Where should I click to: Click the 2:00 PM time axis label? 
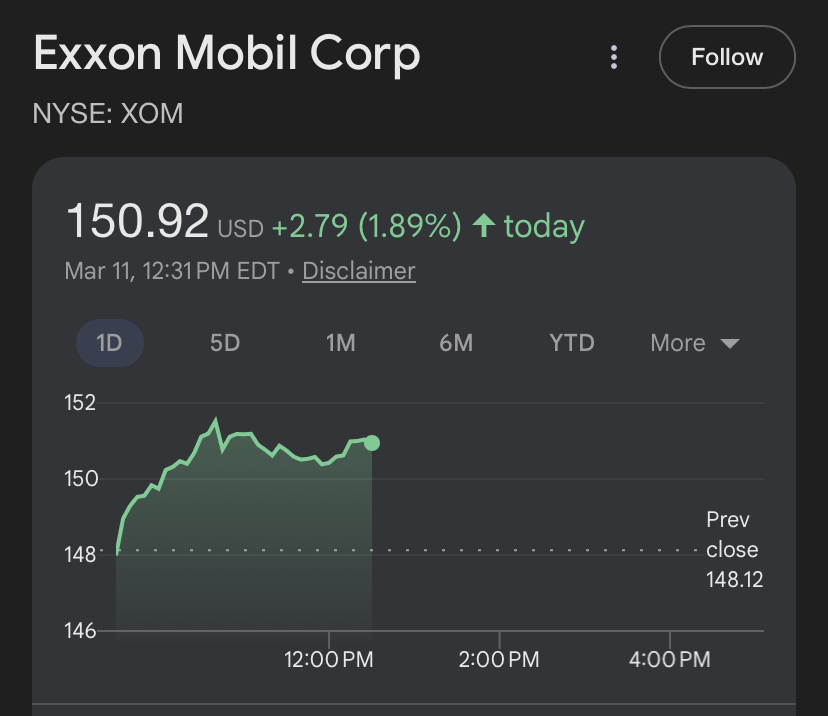coord(497,660)
